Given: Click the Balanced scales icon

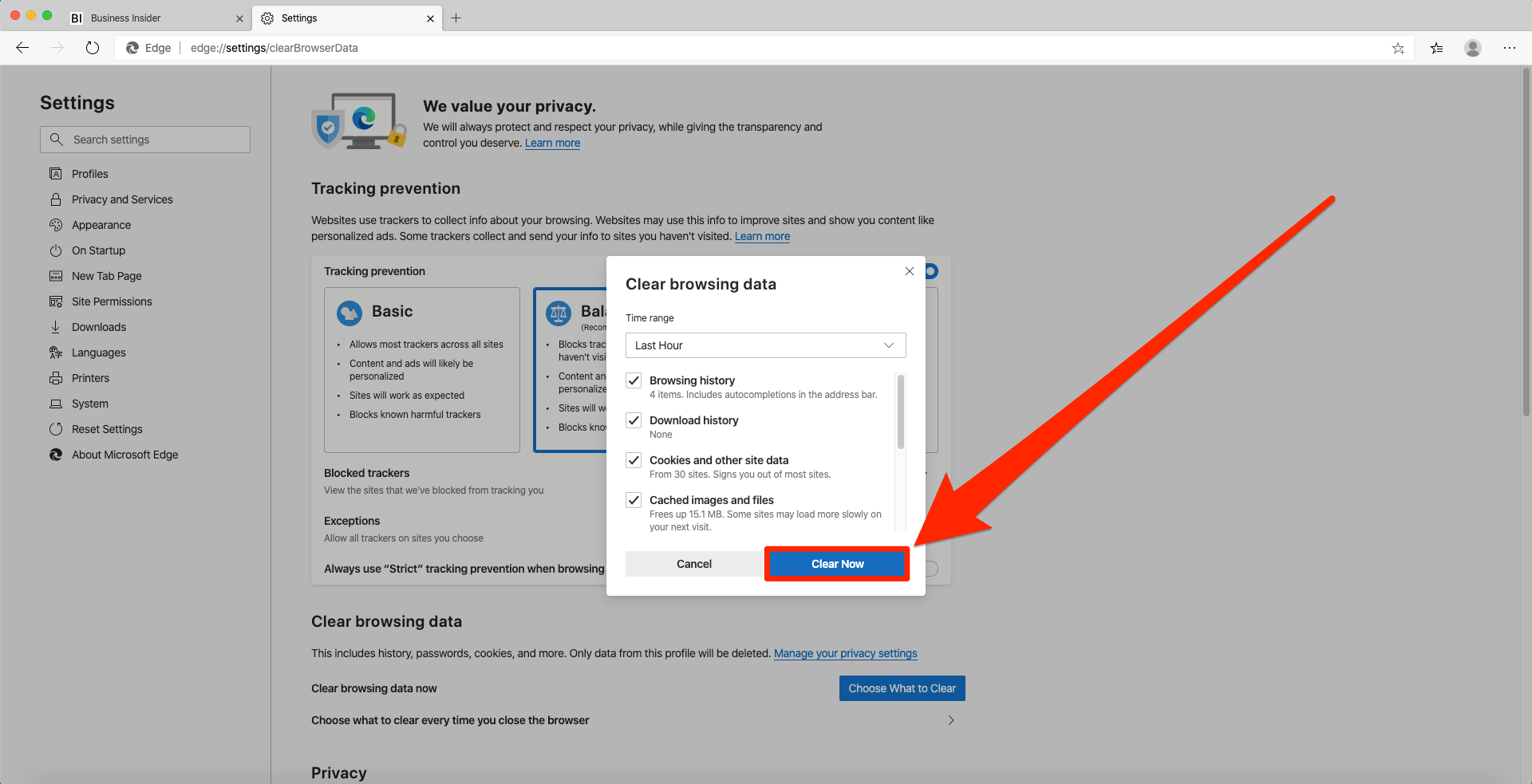Looking at the screenshot, I should pyautogui.click(x=559, y=313).
